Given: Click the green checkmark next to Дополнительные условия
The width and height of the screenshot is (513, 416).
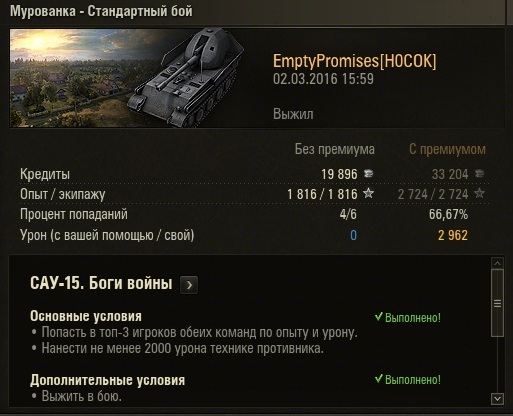Looking at the screenshot, I should pos(378,378).
